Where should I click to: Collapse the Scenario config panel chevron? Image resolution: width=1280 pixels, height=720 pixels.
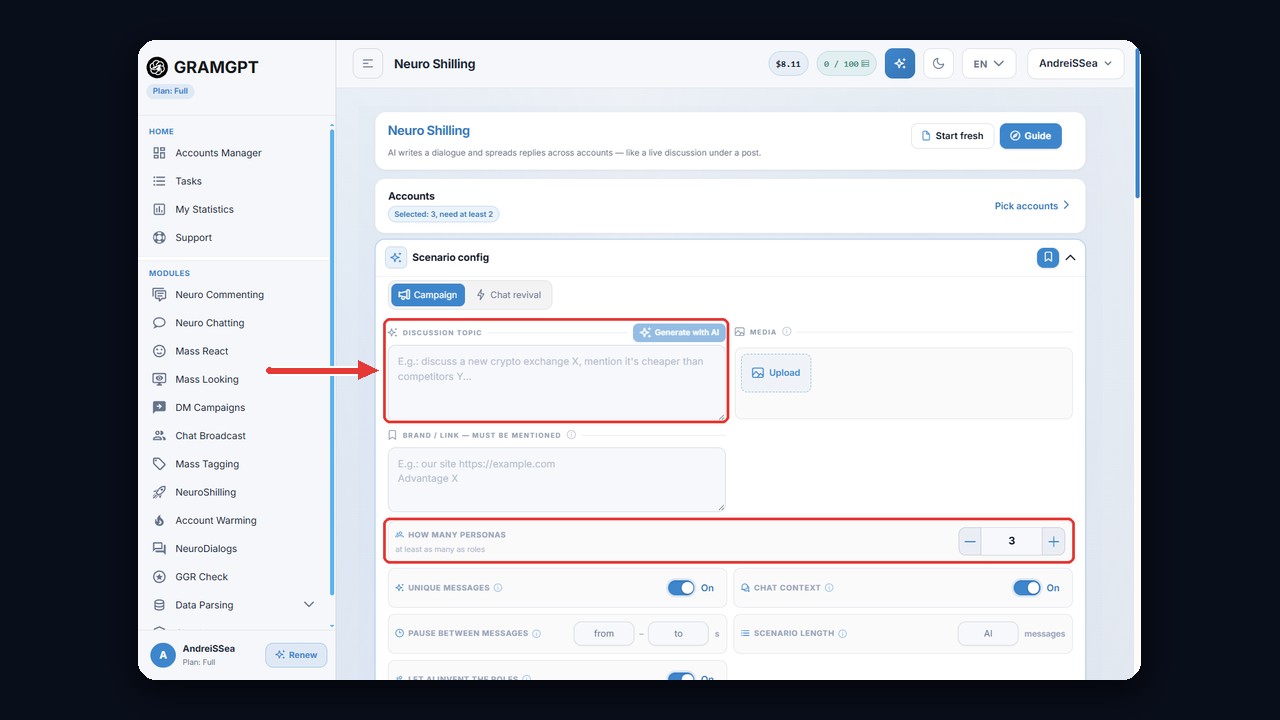click(x=1070, y=257)
